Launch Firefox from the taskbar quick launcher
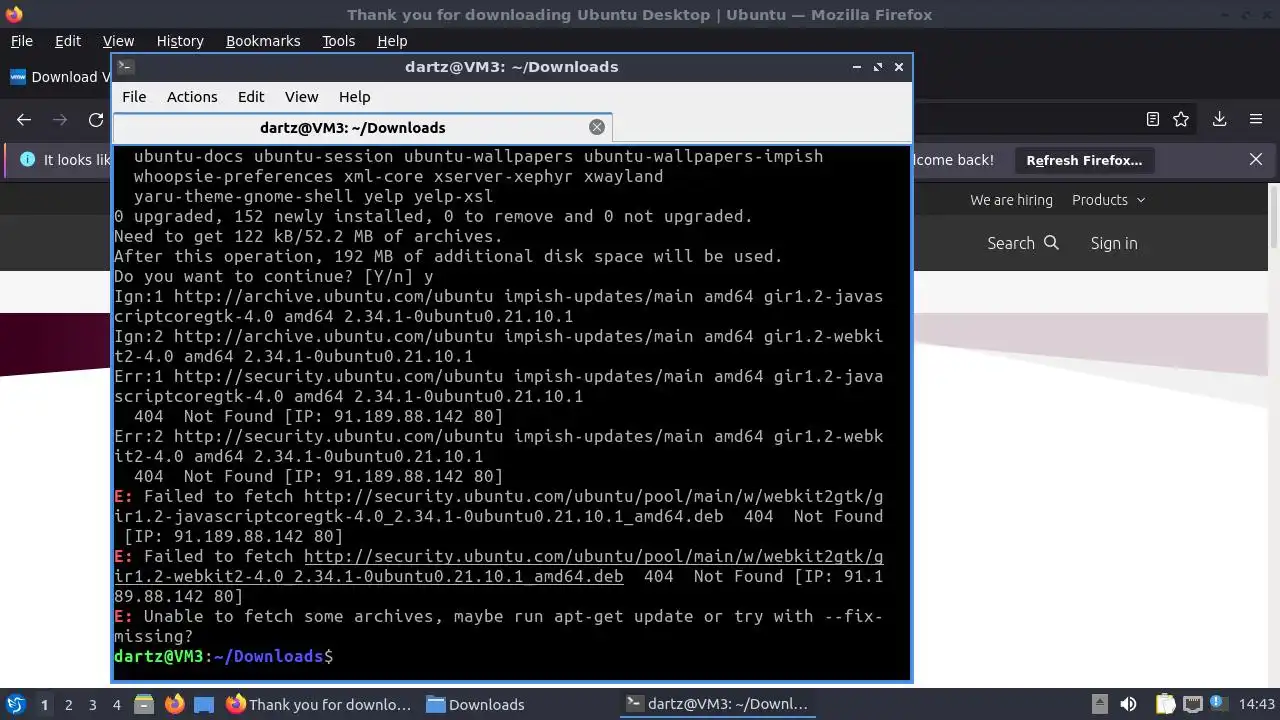This screenshot has width=1280, height=720. pyautogui.click(x=174, y=704)
